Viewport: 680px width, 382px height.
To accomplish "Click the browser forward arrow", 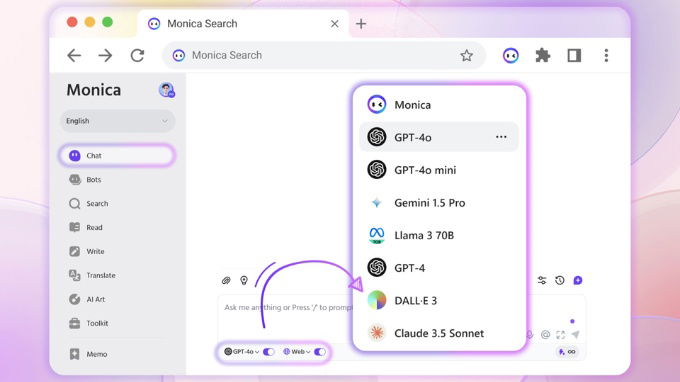I will tap(105, 56).
